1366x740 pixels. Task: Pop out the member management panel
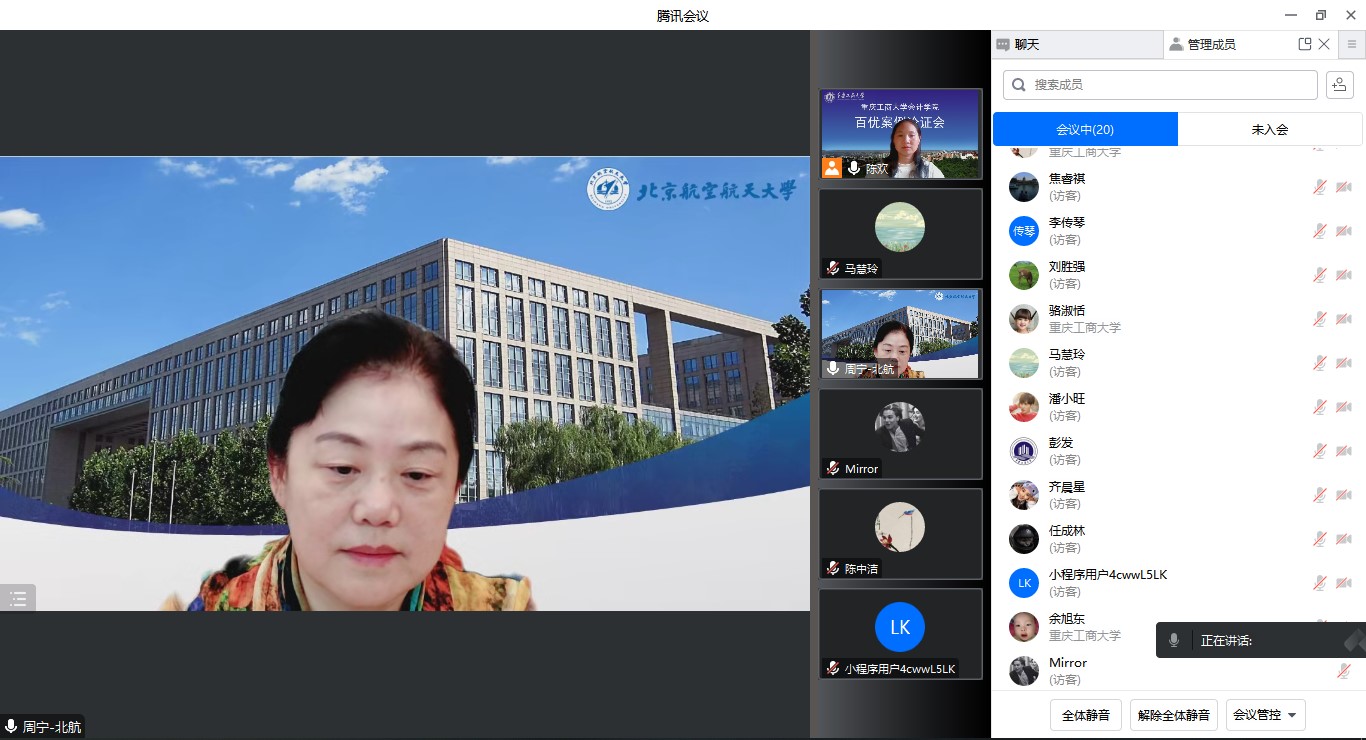[1304, 44]
